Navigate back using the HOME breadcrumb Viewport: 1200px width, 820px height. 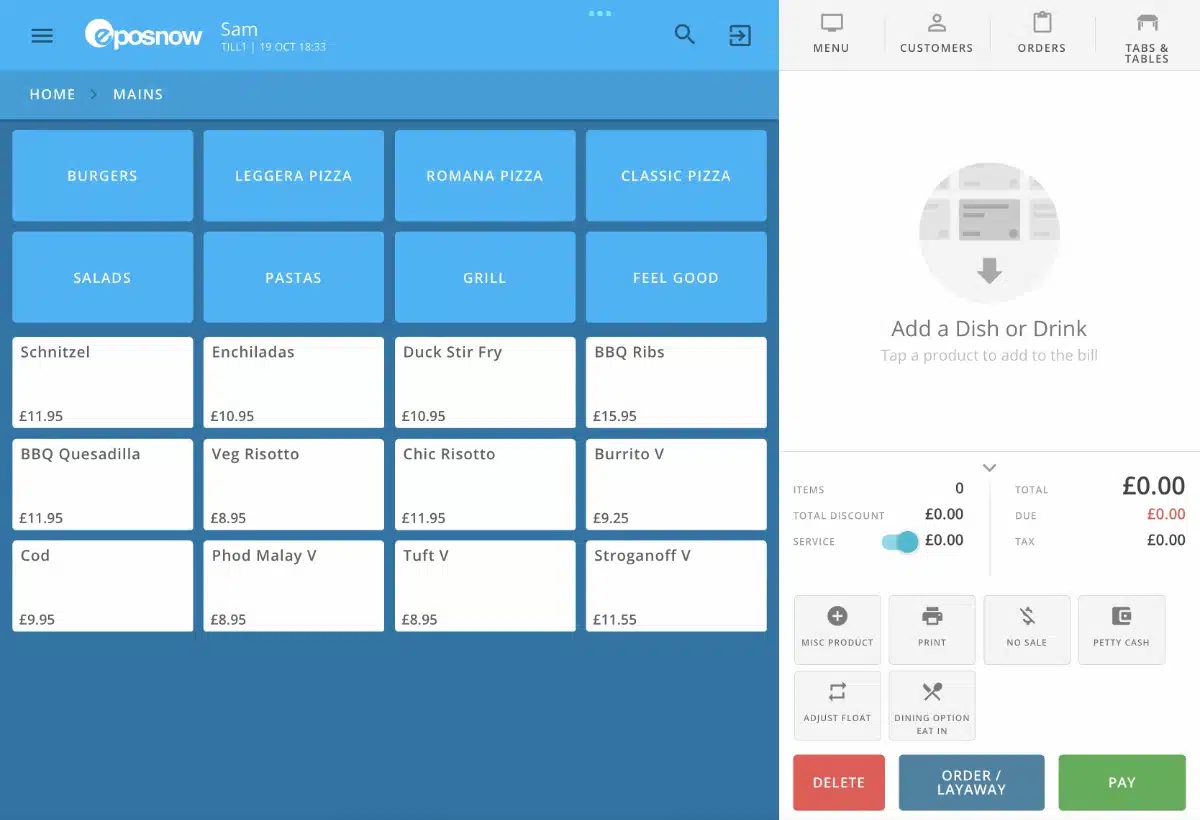tap(52, 94)
